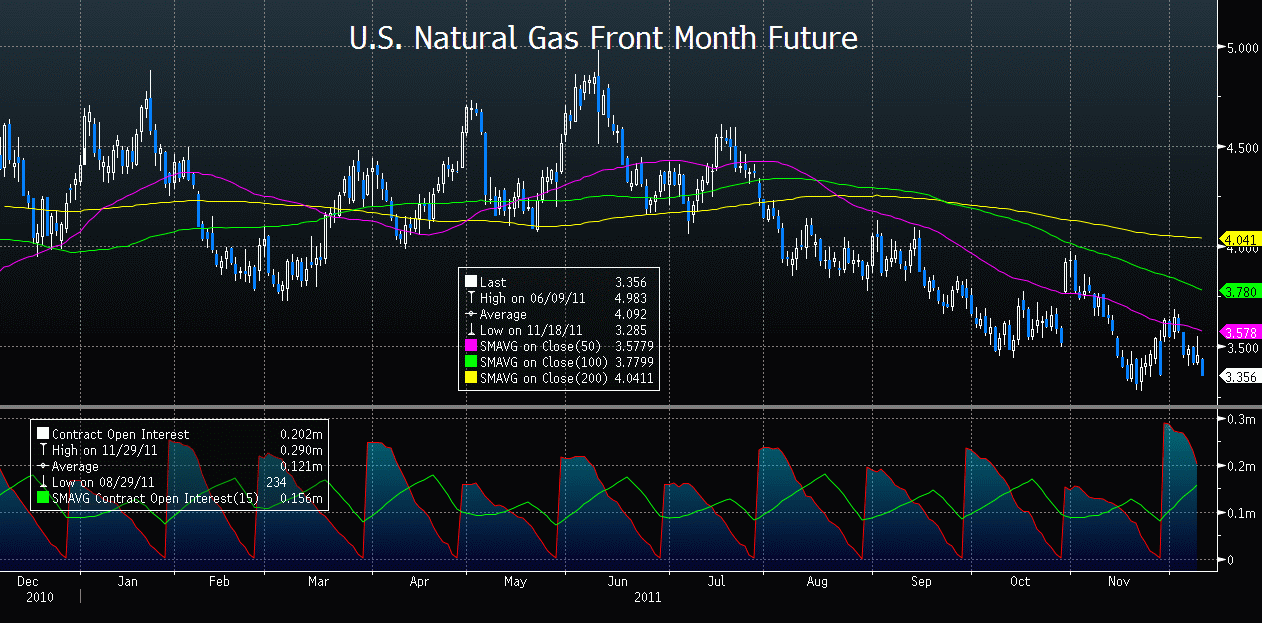
Task: Click the white Contract Open Interest legend square
Action: pyautogui.click(x=42, y=435)
